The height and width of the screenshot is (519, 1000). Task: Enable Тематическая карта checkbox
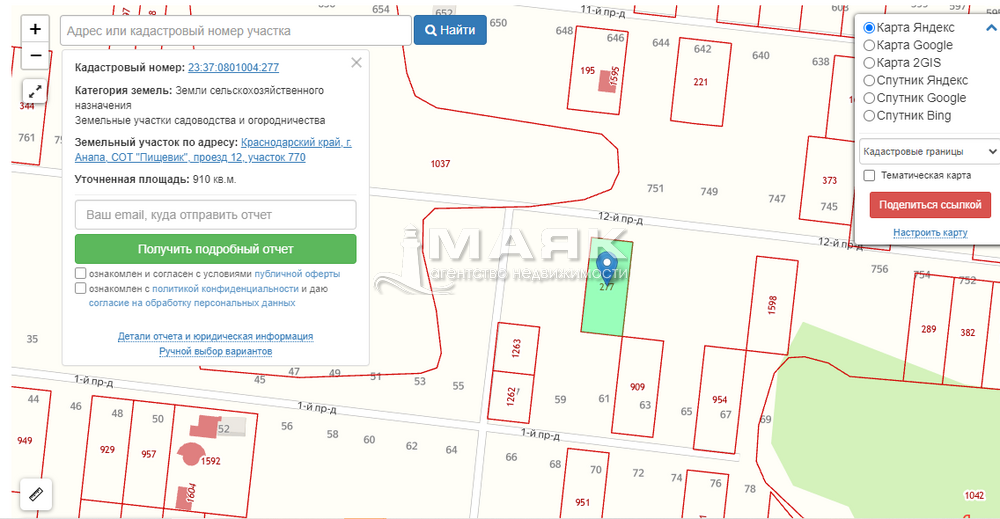tap(869, 176)
